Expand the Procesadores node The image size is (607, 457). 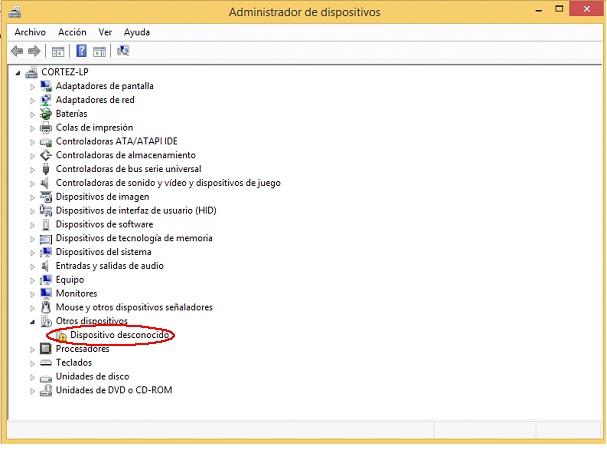(x=32, y=349)
